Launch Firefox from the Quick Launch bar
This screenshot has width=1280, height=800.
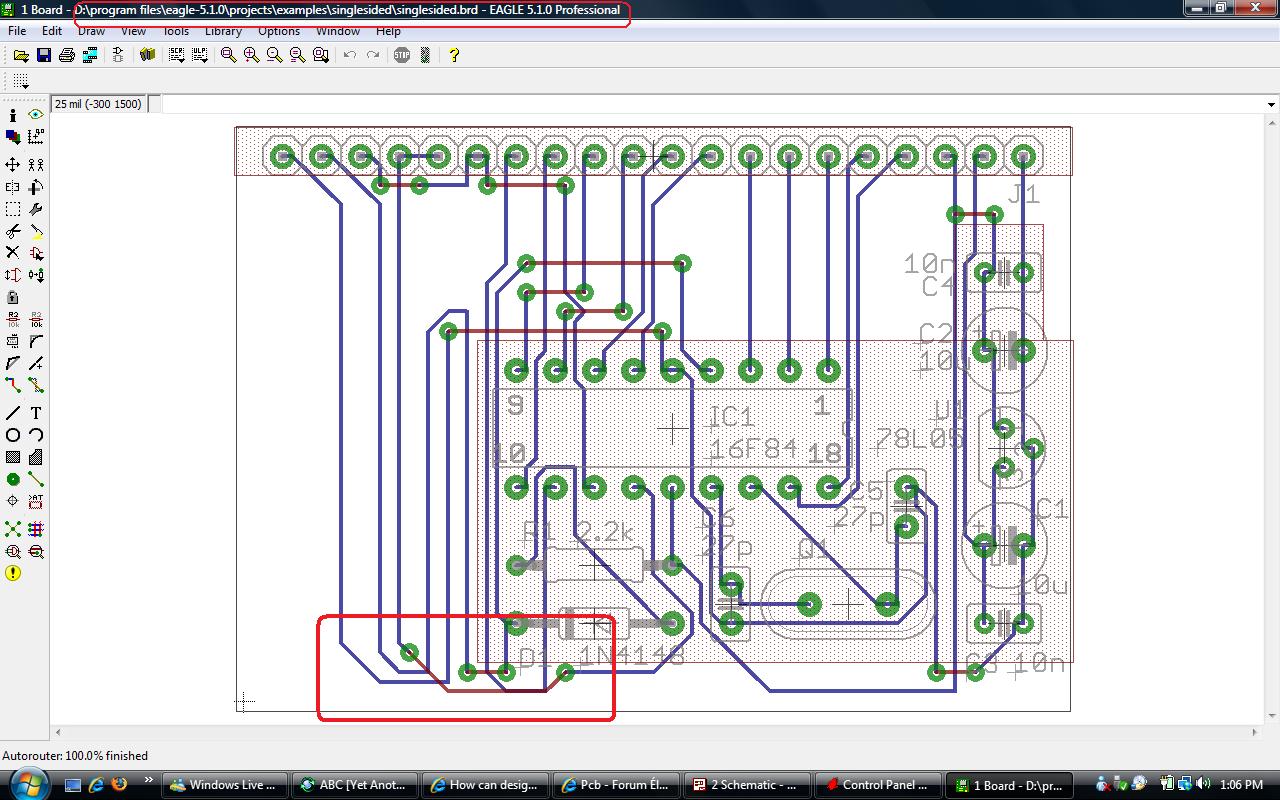pos(120,785)
